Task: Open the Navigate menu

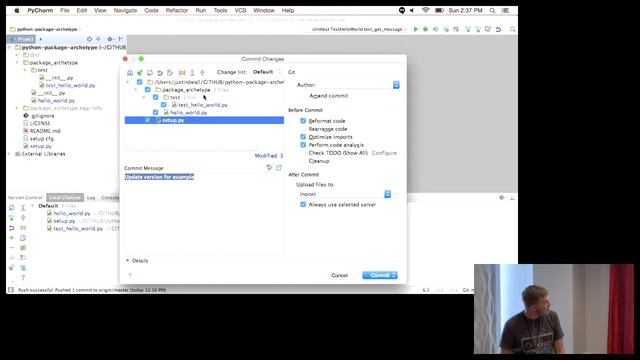Action: (x=125, y=10)
